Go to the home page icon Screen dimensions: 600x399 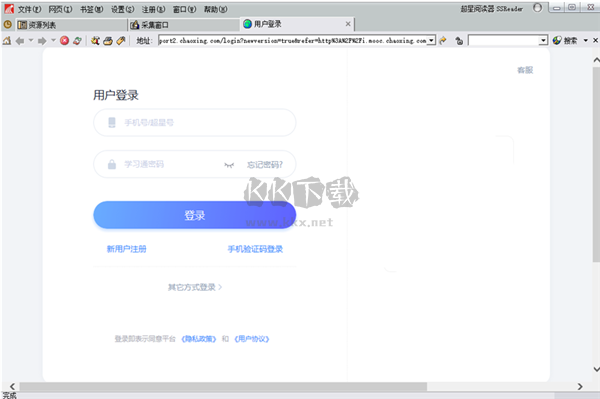point(7,40)
